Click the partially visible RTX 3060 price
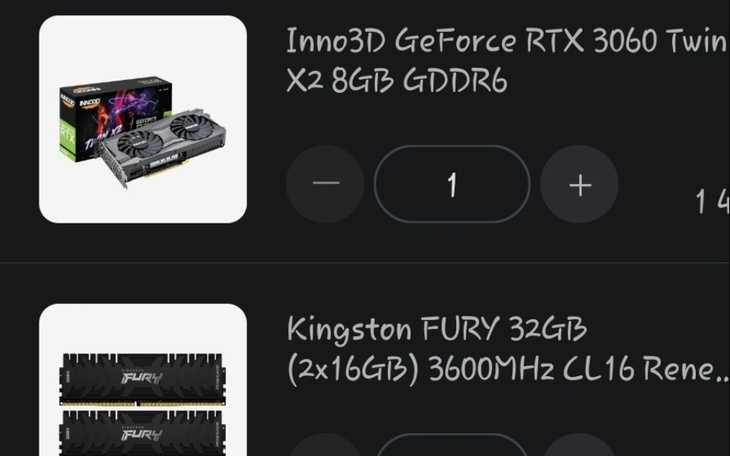 pyautogui.click(x=712, y=201)
